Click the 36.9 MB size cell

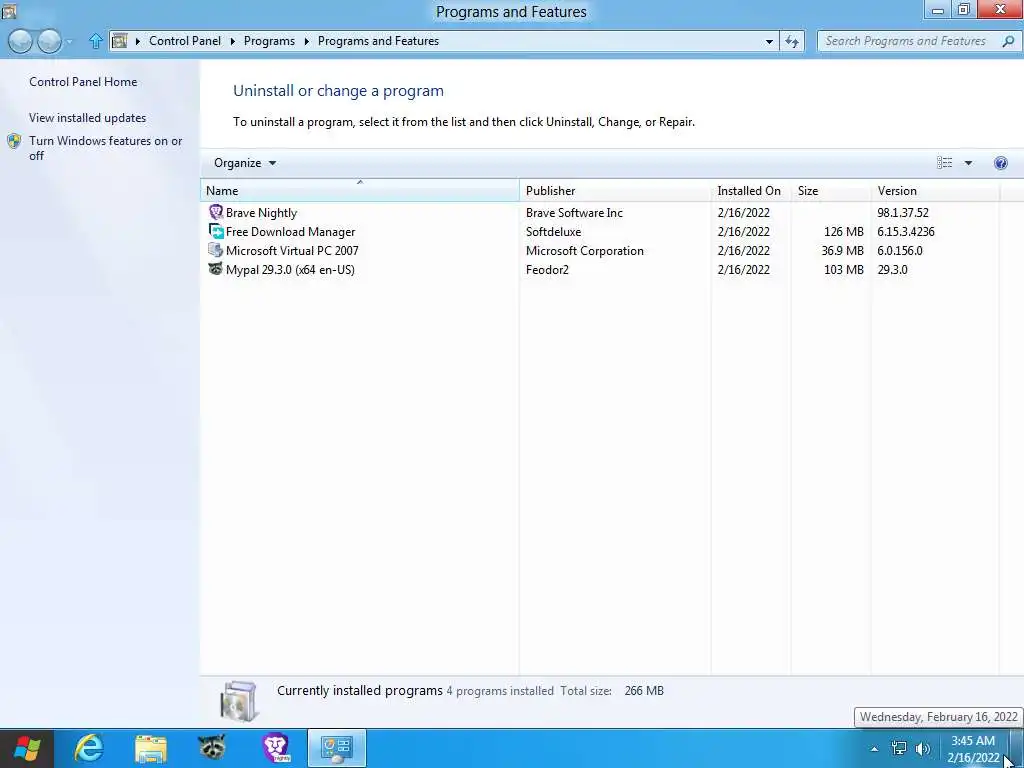pyautogui.click(x=842, y=251)
